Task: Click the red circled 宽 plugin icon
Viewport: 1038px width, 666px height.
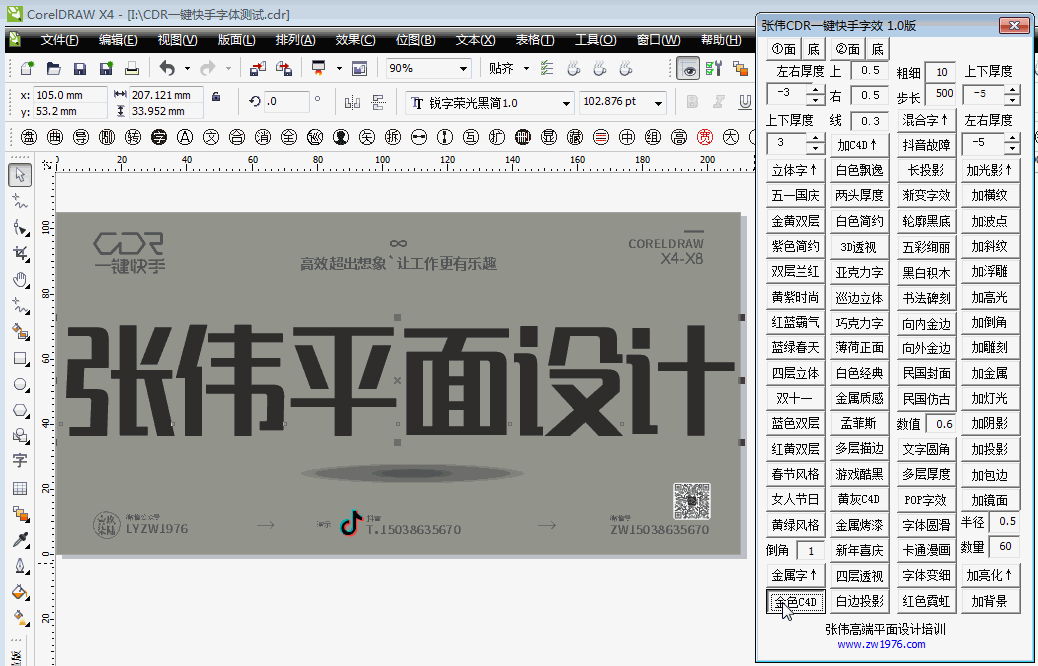Action: [x=704, y=137]
